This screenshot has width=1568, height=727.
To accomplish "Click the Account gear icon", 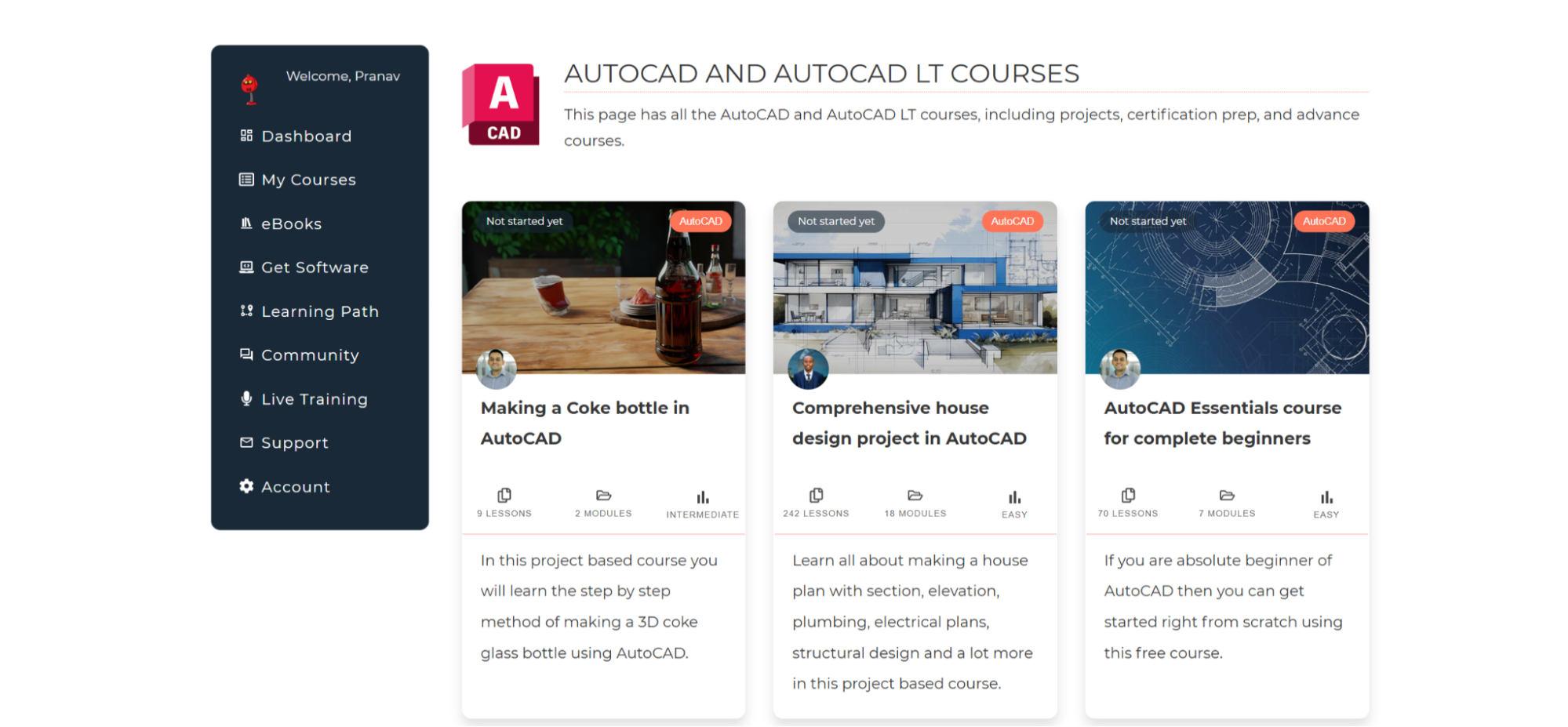I will click(246, 486).
